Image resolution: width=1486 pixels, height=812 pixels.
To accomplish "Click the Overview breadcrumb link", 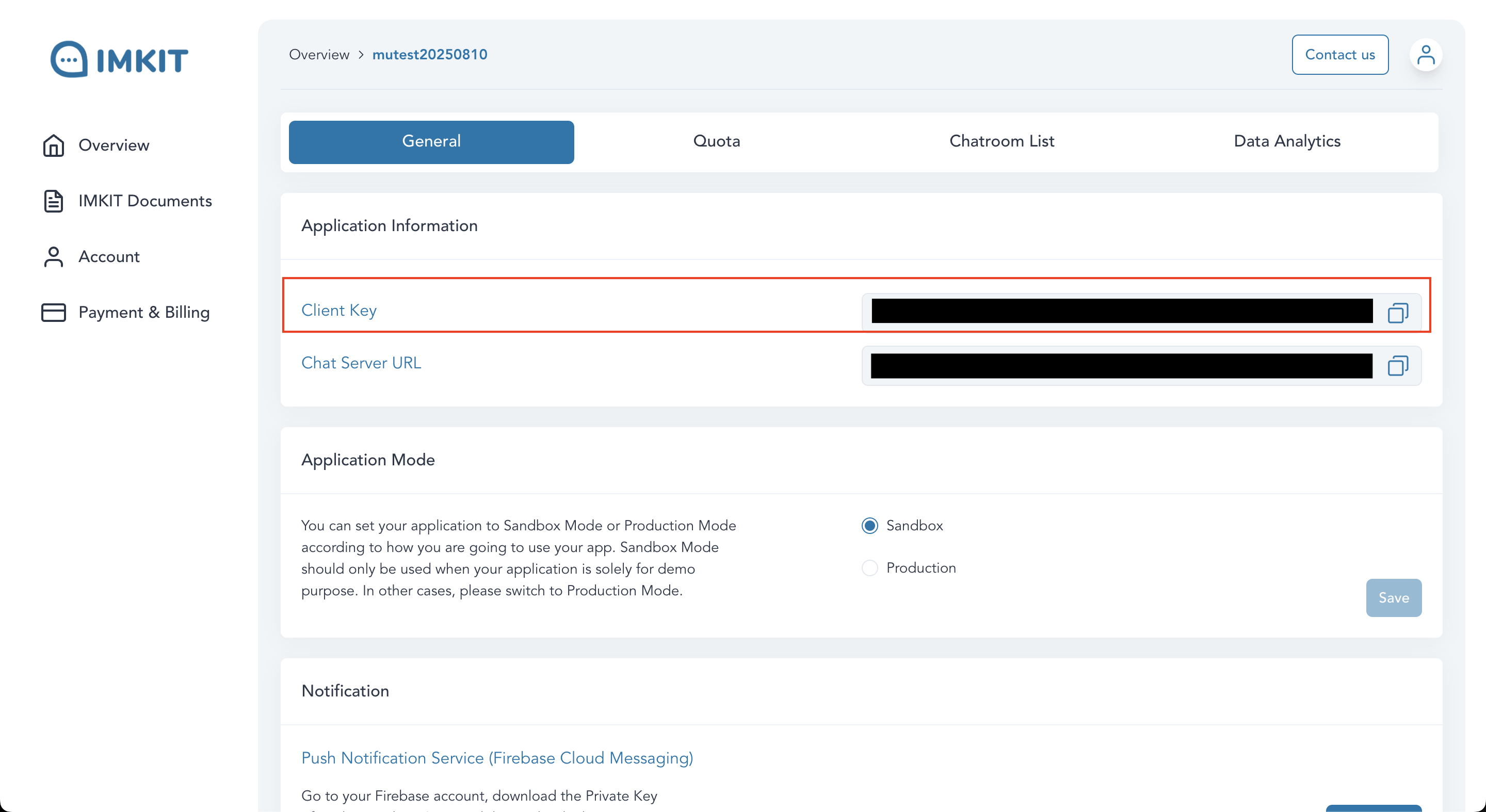I will pos(319,55).
